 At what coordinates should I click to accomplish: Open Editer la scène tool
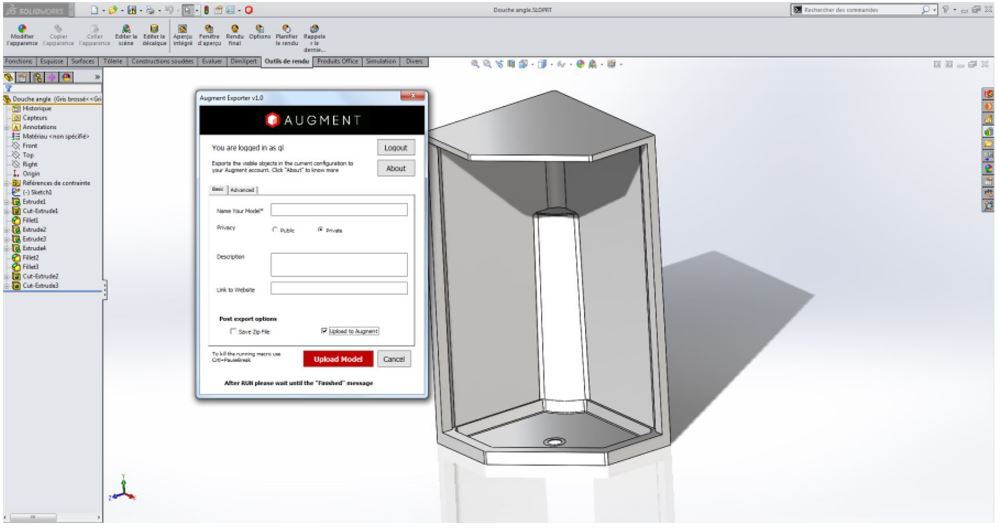pos(126,35)
